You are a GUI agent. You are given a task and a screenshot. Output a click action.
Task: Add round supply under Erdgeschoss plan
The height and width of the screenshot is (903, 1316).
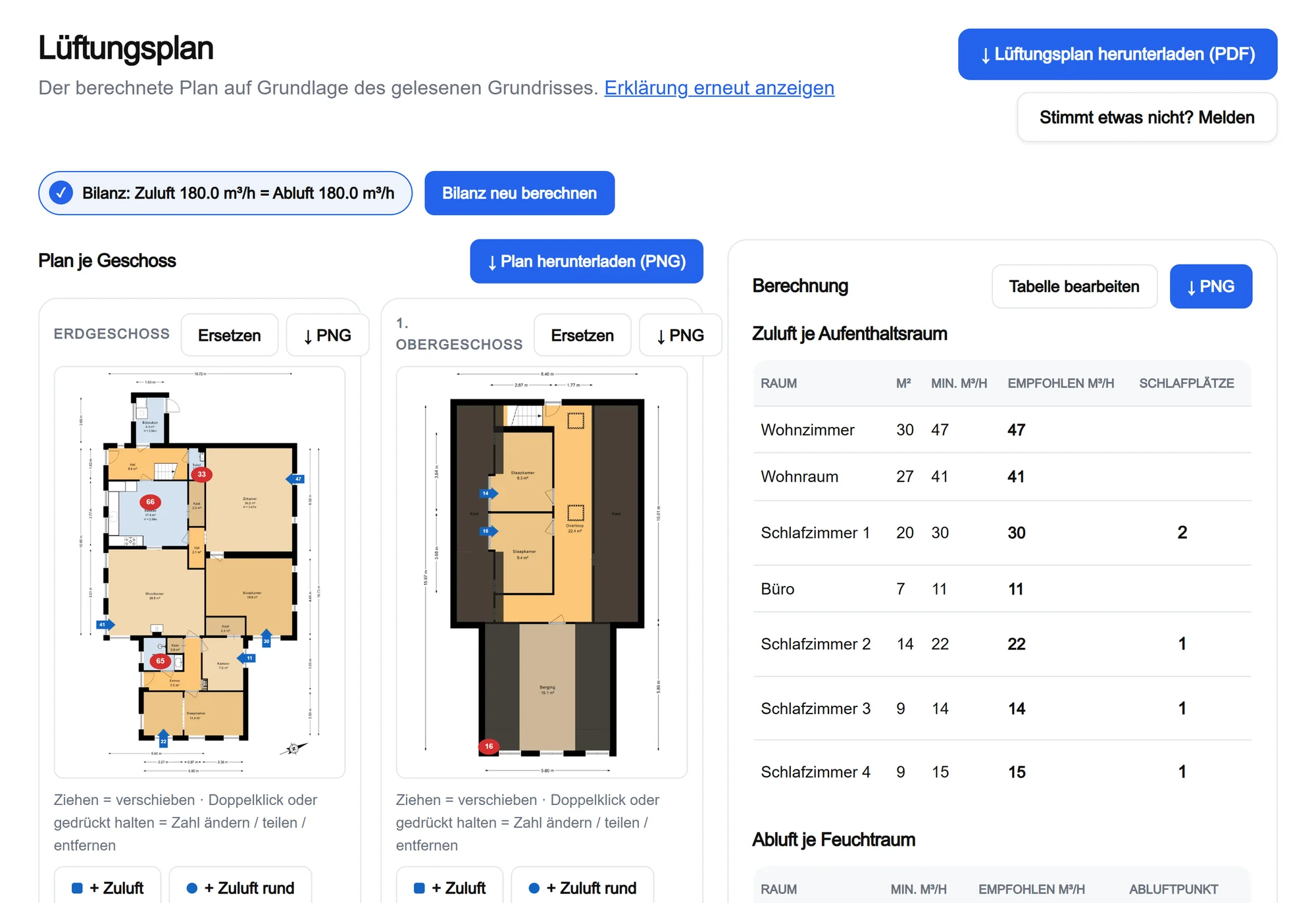pos(240,887)
